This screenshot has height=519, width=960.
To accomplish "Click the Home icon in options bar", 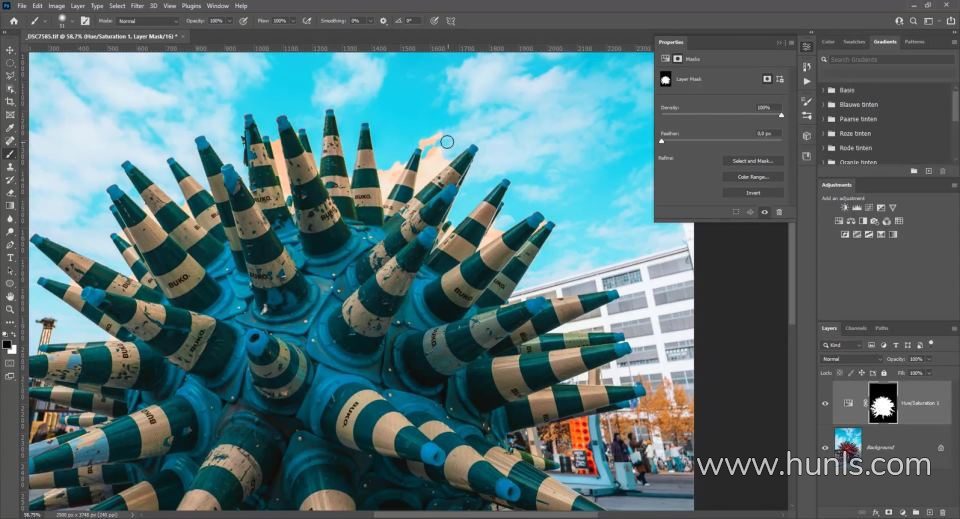I will (14, 21).
